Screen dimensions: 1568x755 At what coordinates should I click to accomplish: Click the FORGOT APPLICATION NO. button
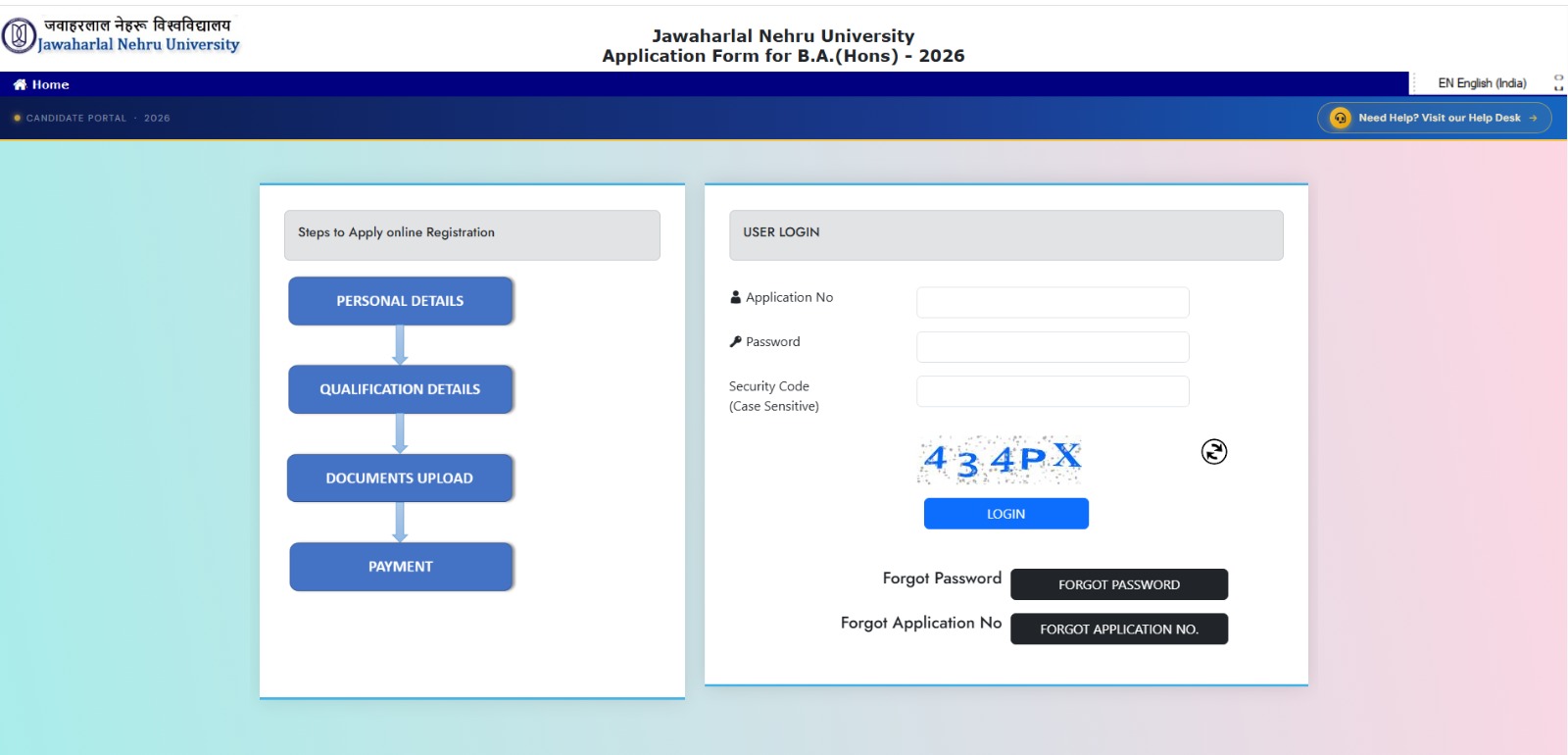1119,629
